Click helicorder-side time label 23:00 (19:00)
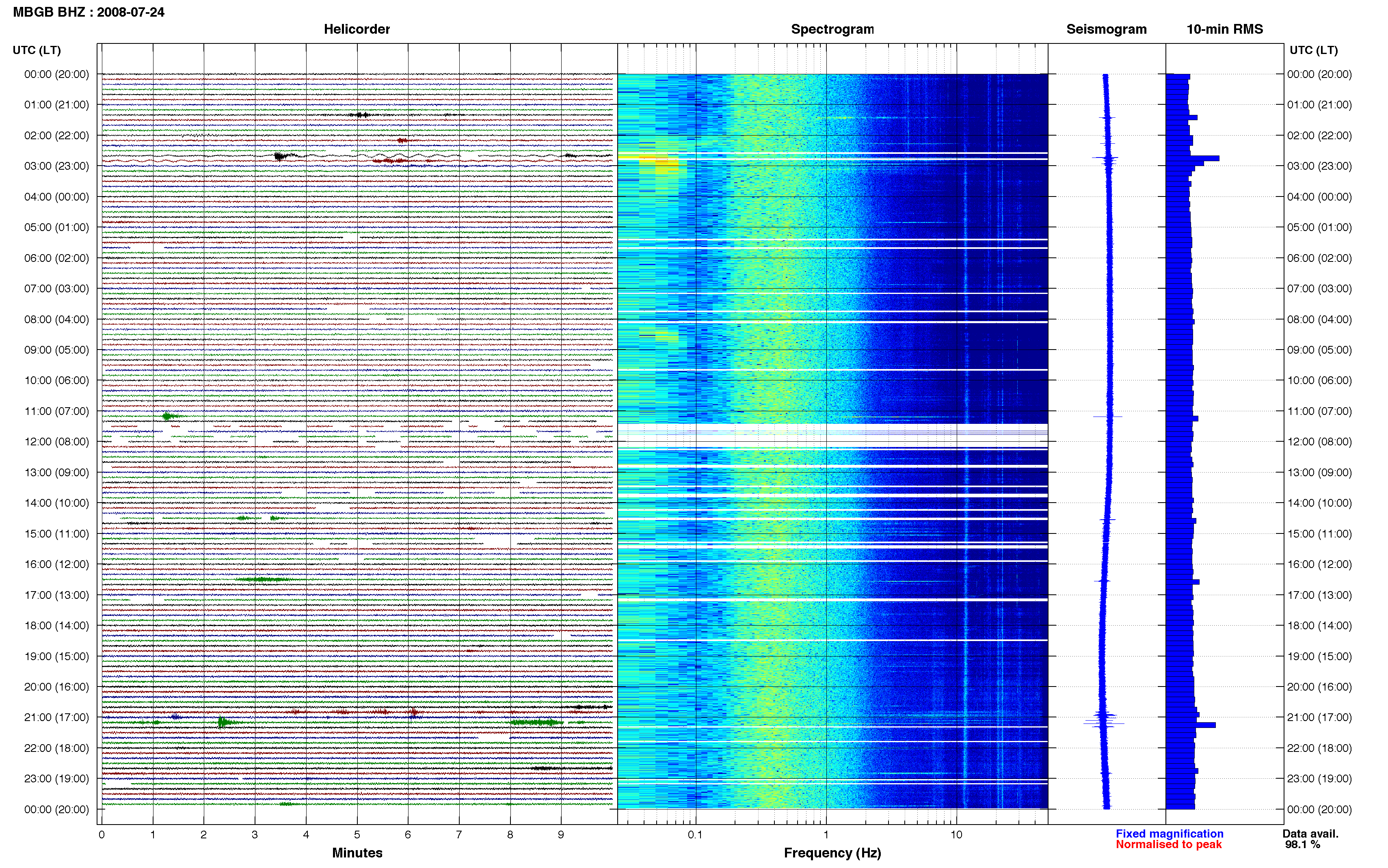The image size is (1388, 868). tap(56, 778)
